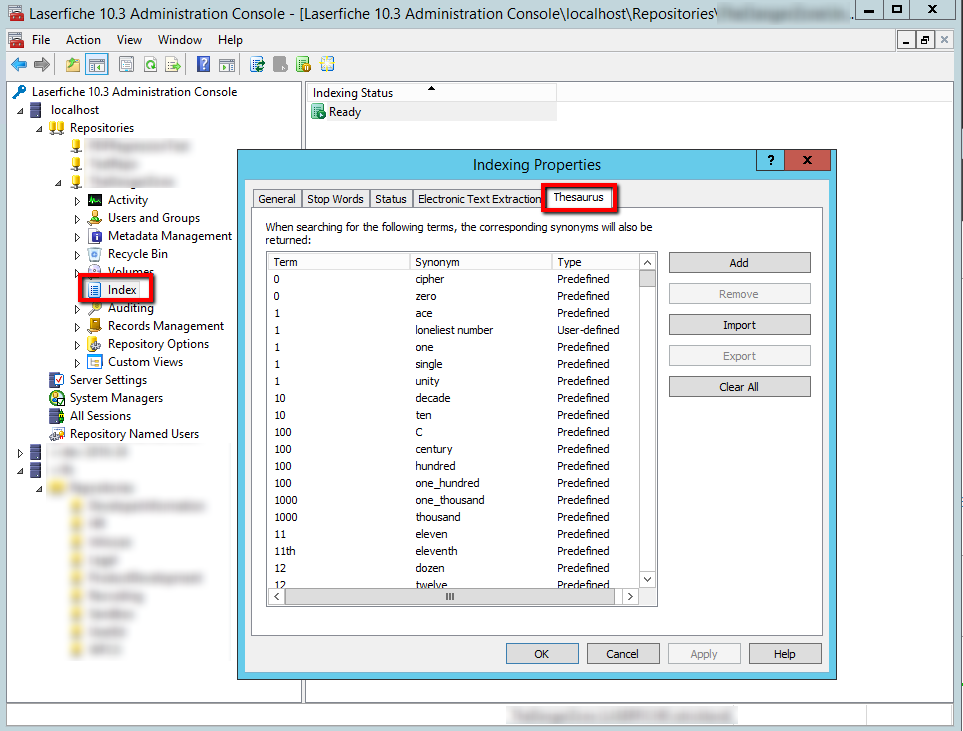
Task: Click the Users and Groups icon
Action: 95,218
